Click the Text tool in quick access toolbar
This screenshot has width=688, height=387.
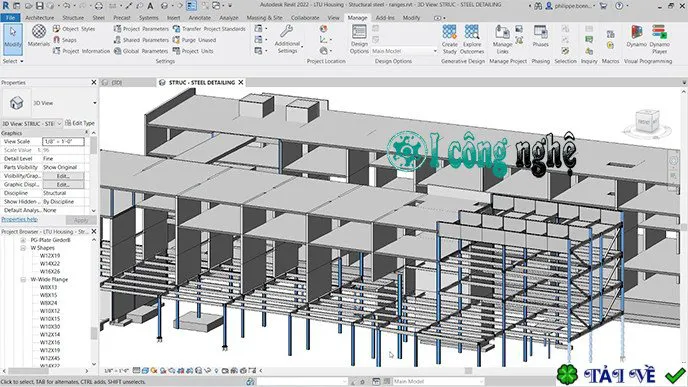150,6
